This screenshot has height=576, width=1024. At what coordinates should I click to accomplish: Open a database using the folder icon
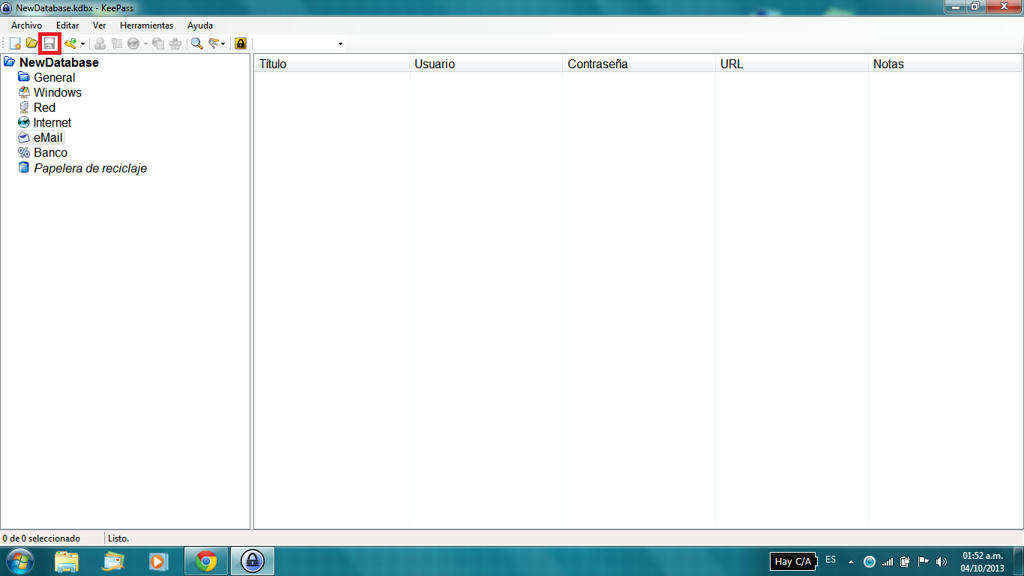tap(31, 44)
